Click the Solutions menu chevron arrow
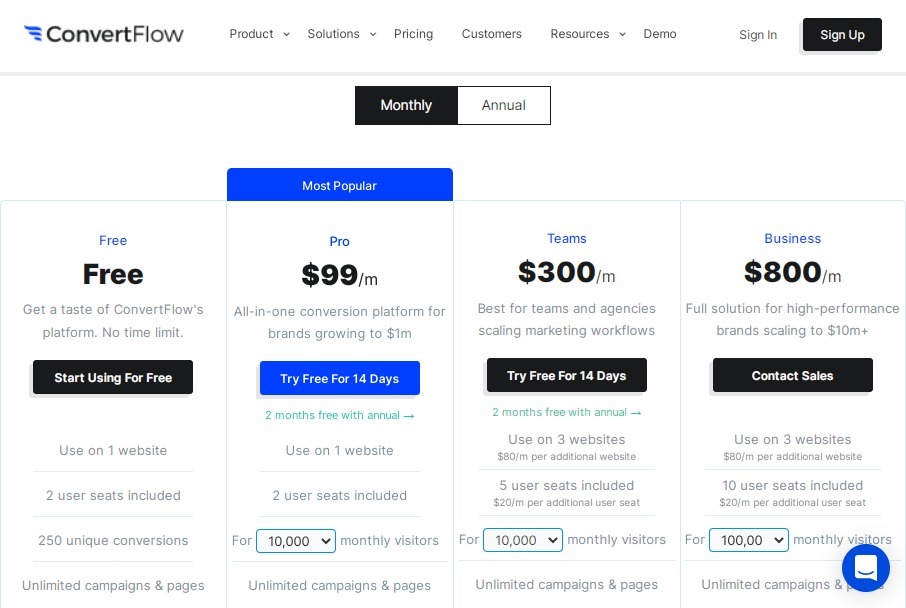Image resolution: width=906 pixels, height=608 pixels. 373,34
